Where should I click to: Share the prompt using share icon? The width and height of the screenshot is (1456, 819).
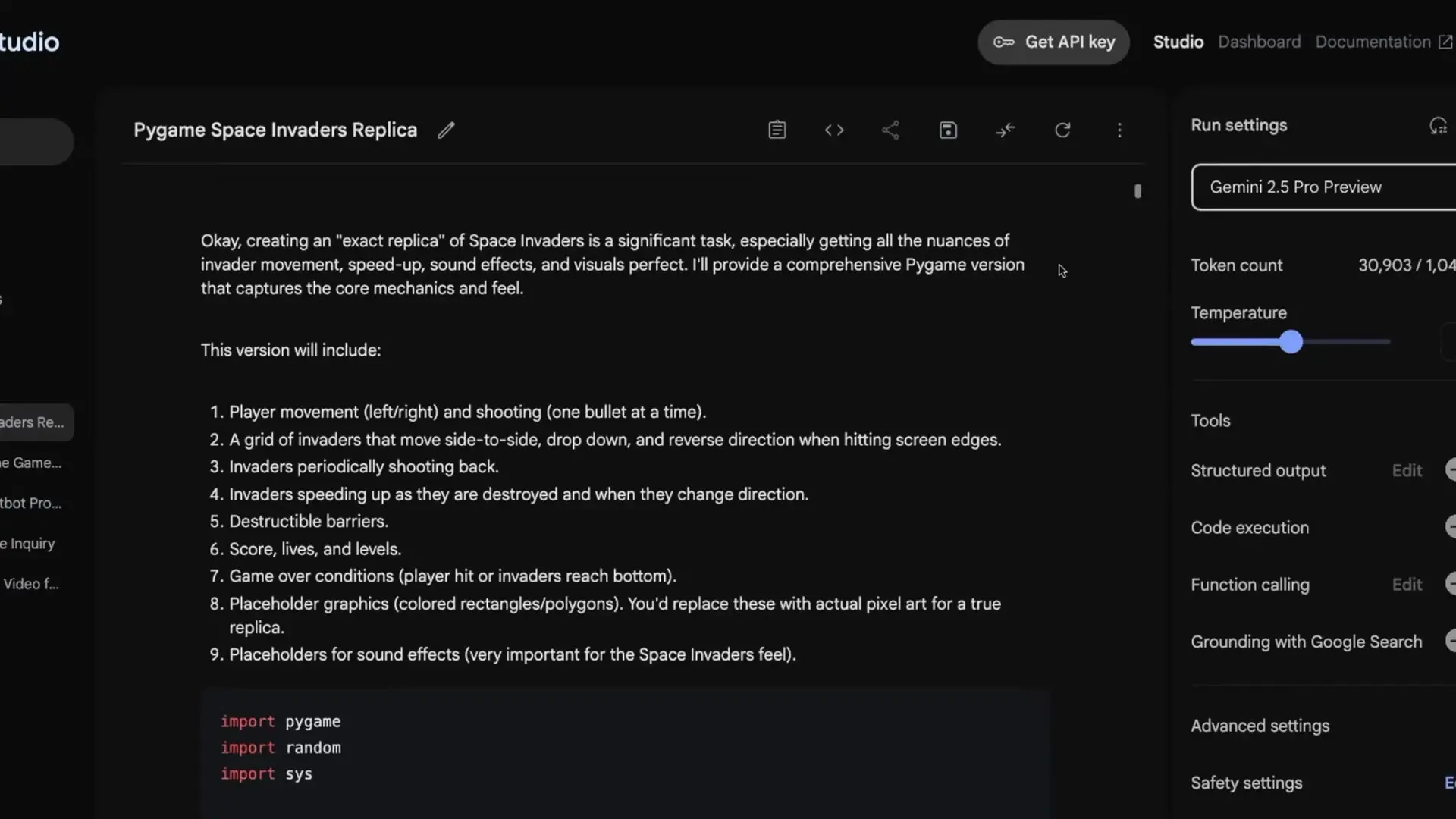pos(891,130)
